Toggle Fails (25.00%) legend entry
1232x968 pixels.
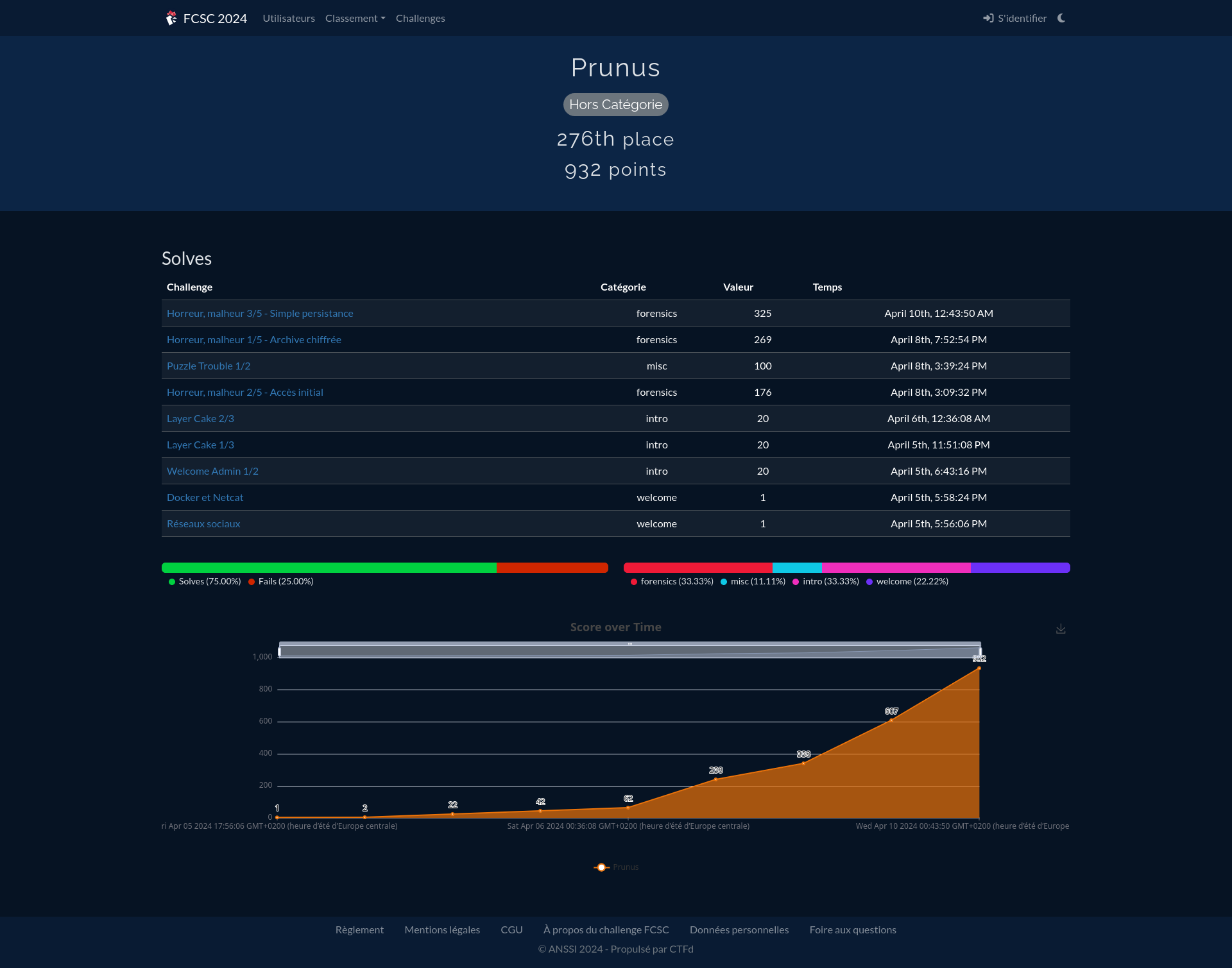point(281,581)
